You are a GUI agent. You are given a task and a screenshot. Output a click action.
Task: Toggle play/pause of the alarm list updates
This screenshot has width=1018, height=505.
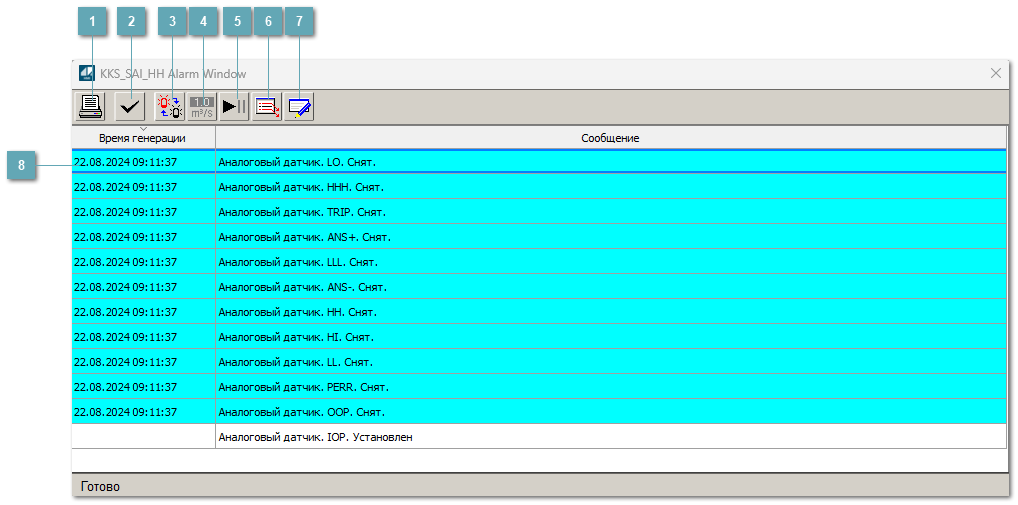[234, 106]
